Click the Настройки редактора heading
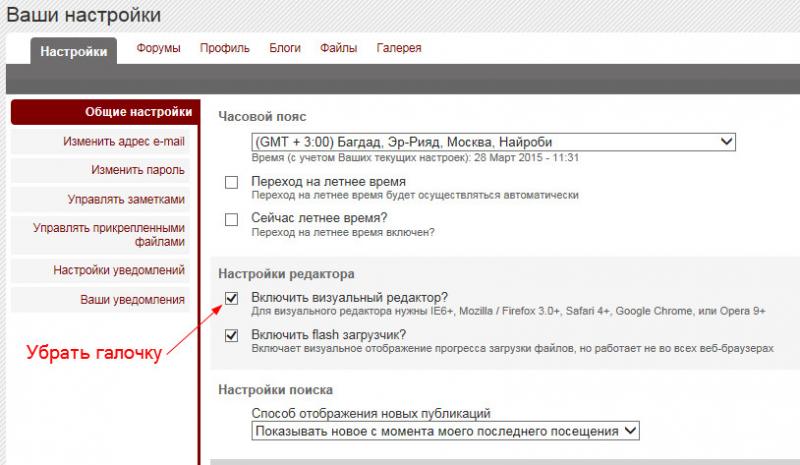This screenshot has width=800, height=465. pos(286,274)
